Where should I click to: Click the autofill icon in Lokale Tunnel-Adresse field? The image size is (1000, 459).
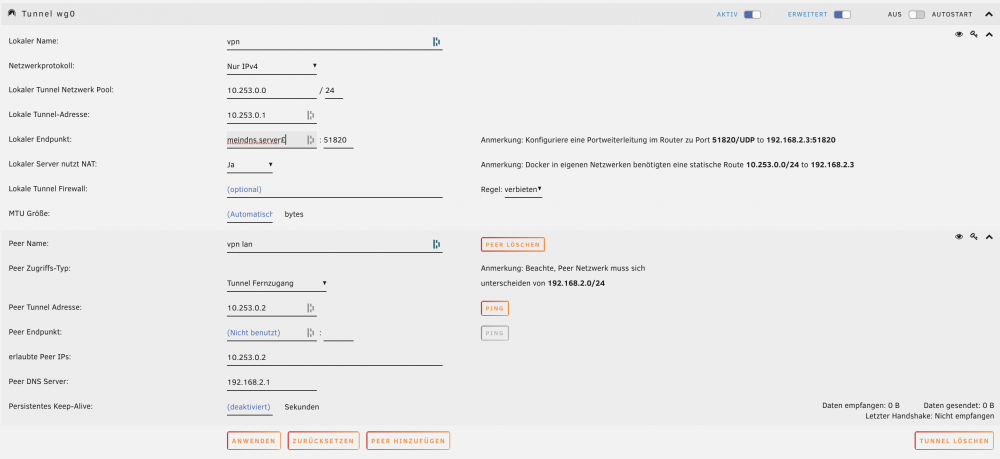311,115
